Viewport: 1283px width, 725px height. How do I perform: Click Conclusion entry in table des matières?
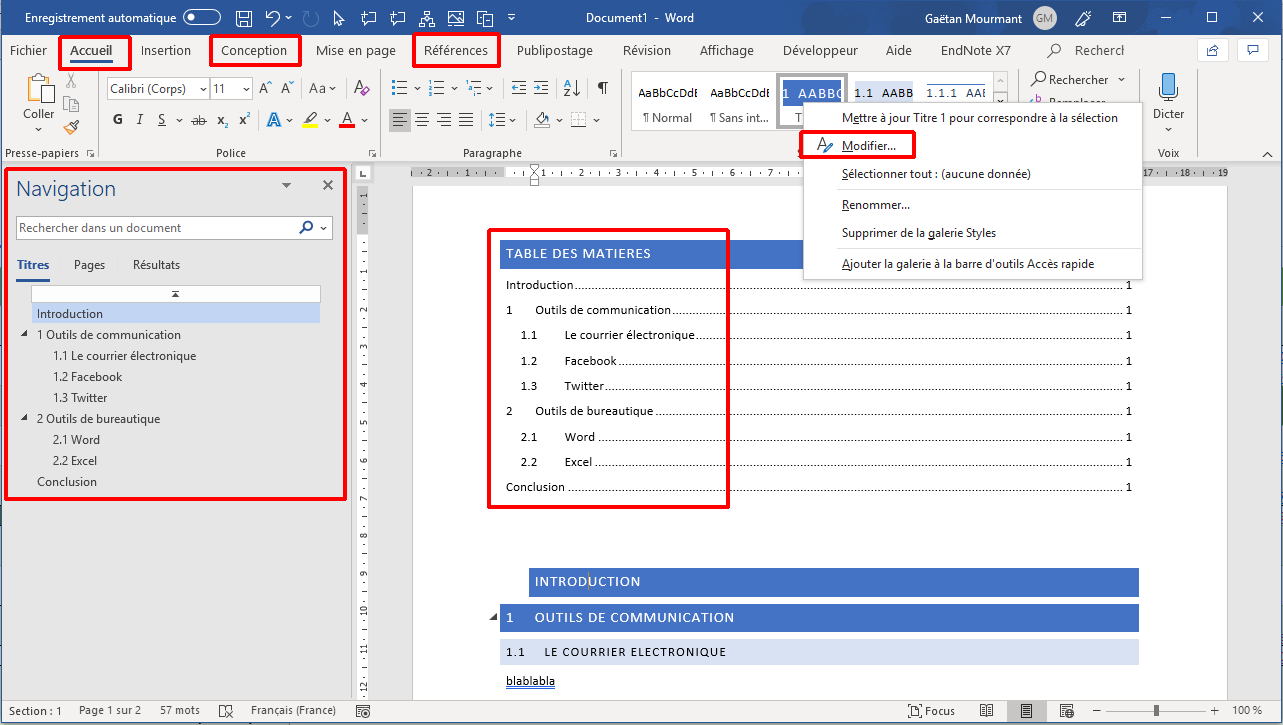[818, 487]
